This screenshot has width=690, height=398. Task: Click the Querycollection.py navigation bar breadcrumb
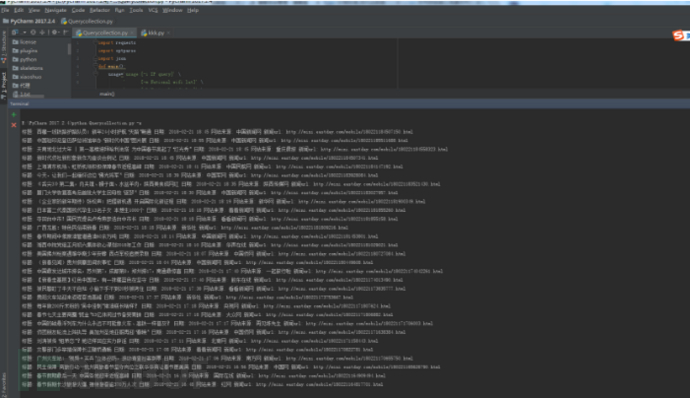point(87,21)
